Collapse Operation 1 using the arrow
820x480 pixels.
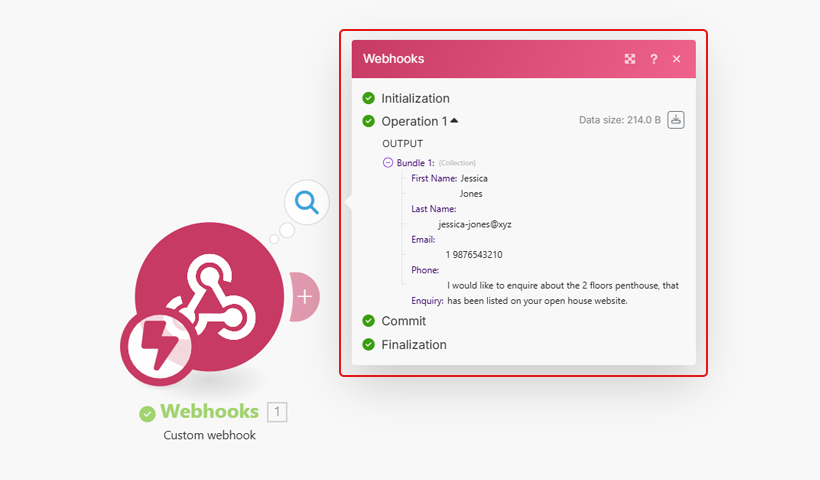click(x=455, y=121)
